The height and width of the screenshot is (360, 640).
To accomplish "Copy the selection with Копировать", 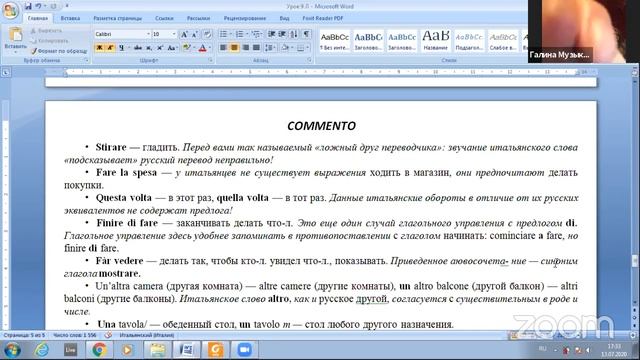I will tap(49, 41).
